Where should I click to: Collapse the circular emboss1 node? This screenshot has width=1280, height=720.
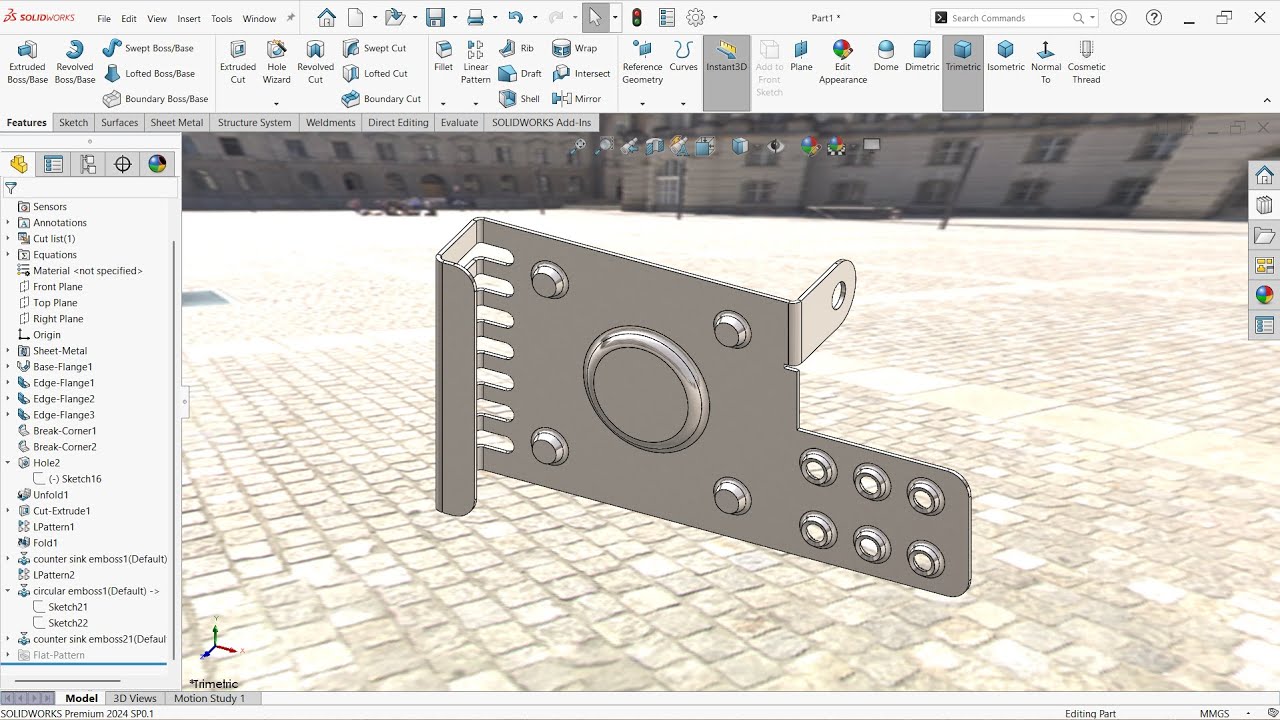coord(9,591)
